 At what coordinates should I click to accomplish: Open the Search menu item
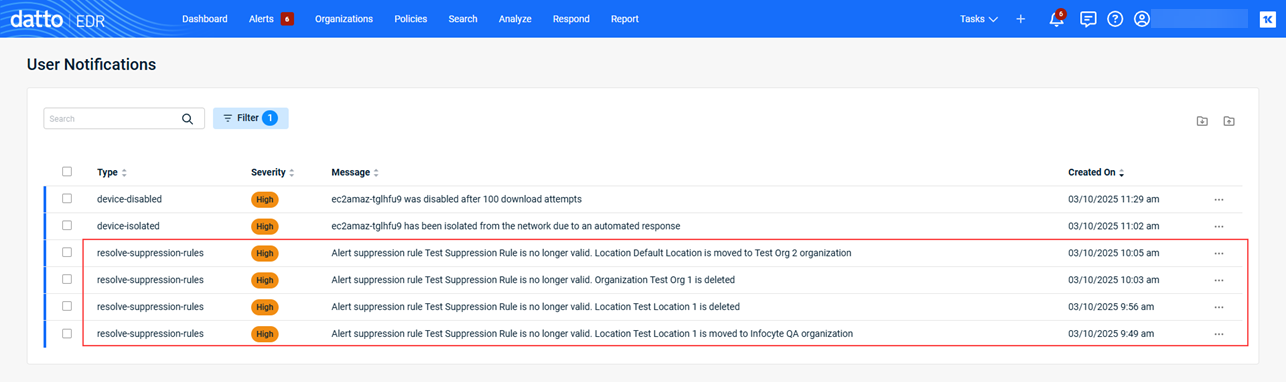pyautogui.click(x=463, y=19)
